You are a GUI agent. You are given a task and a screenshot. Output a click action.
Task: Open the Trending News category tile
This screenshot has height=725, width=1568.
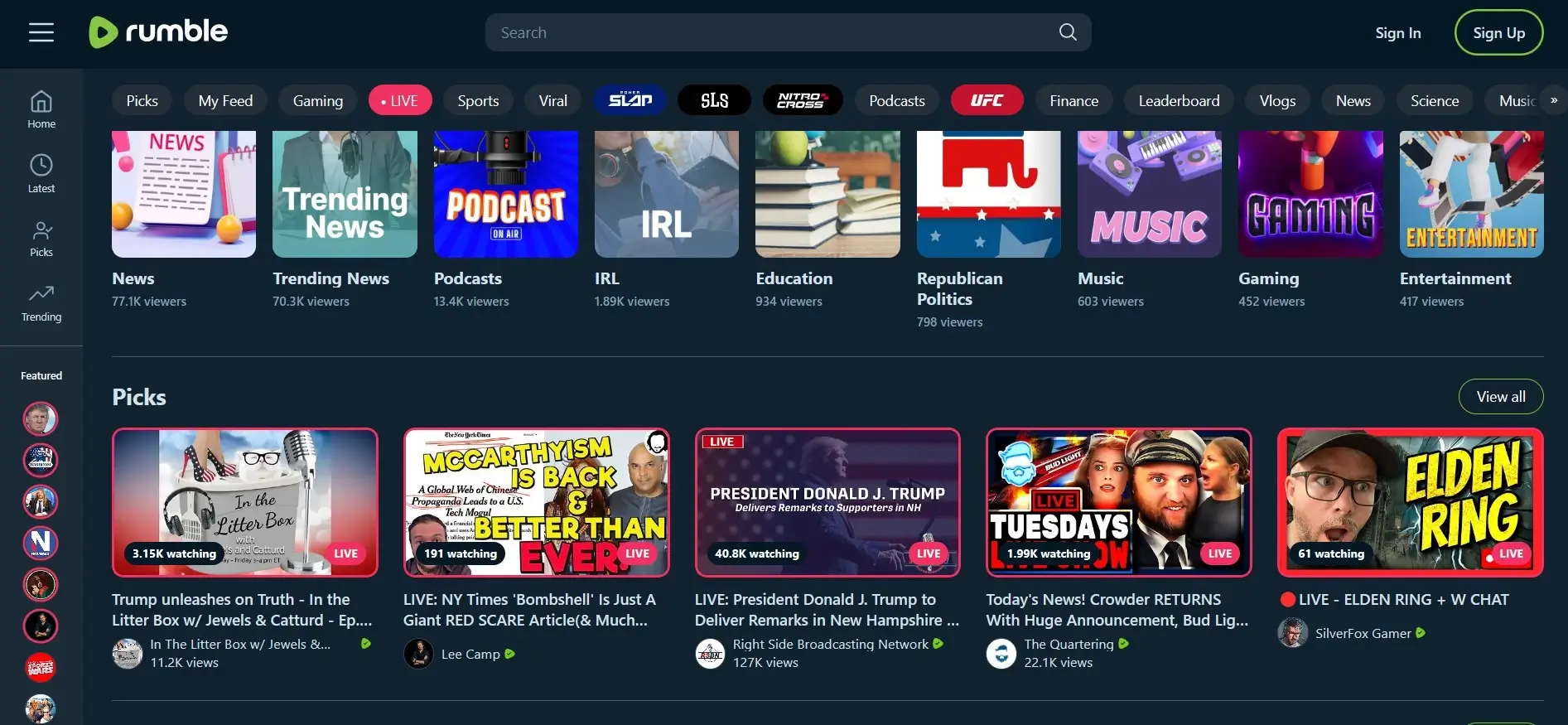[345, 194]
